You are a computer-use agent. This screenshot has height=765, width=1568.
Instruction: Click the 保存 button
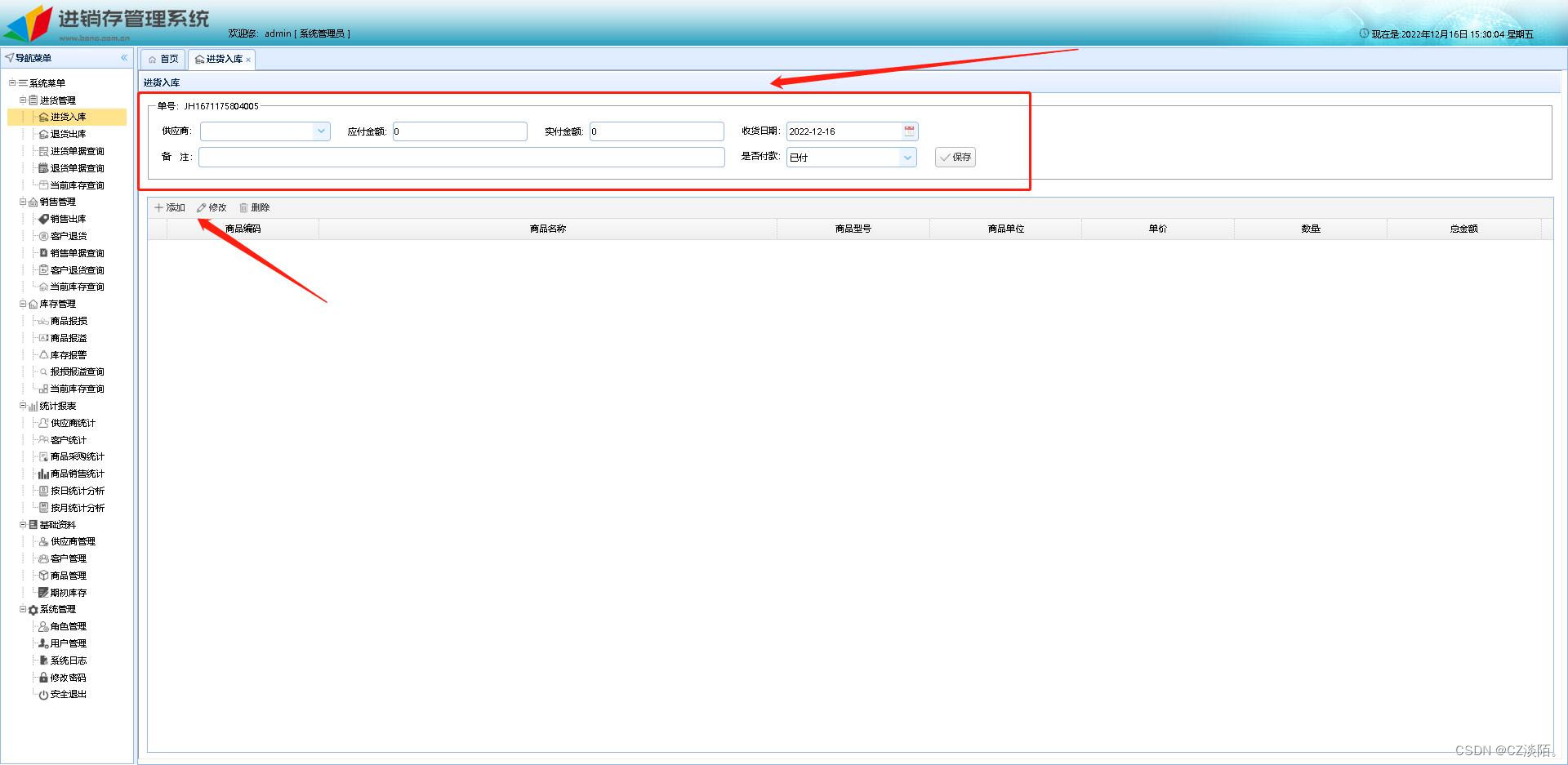point(955,158)
